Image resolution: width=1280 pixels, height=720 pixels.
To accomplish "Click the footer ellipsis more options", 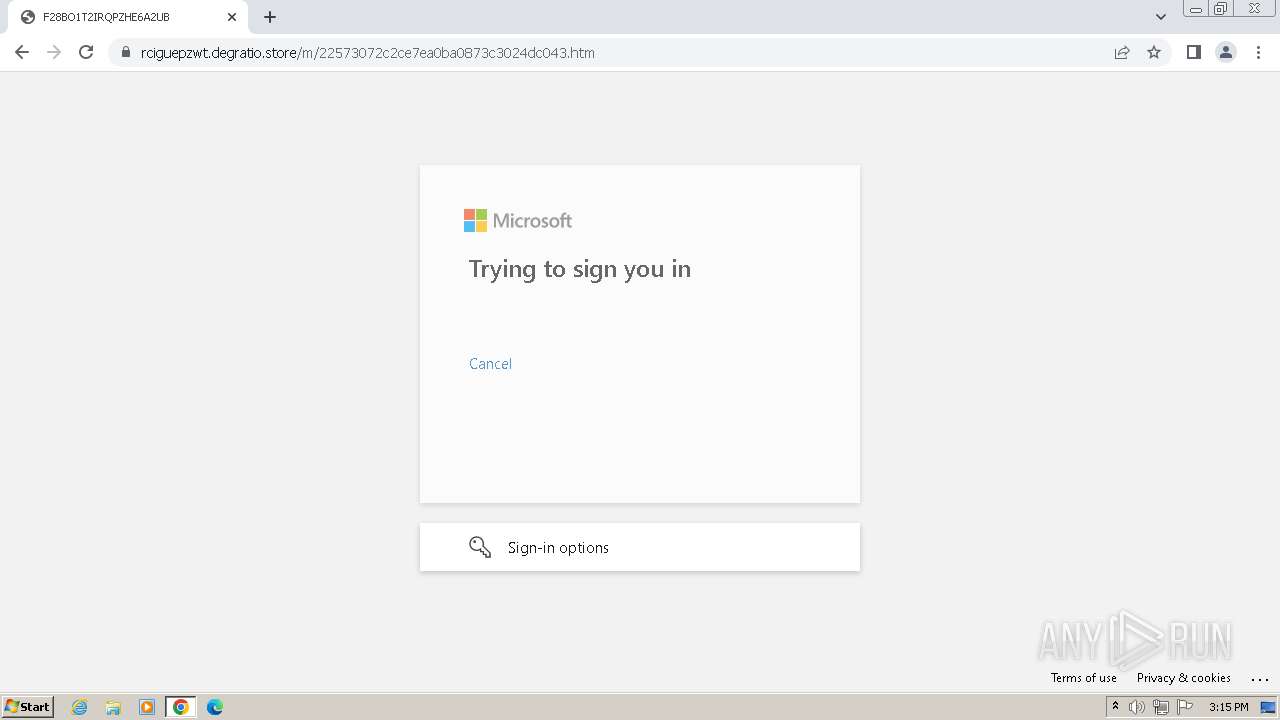I will coord(1260,678).
